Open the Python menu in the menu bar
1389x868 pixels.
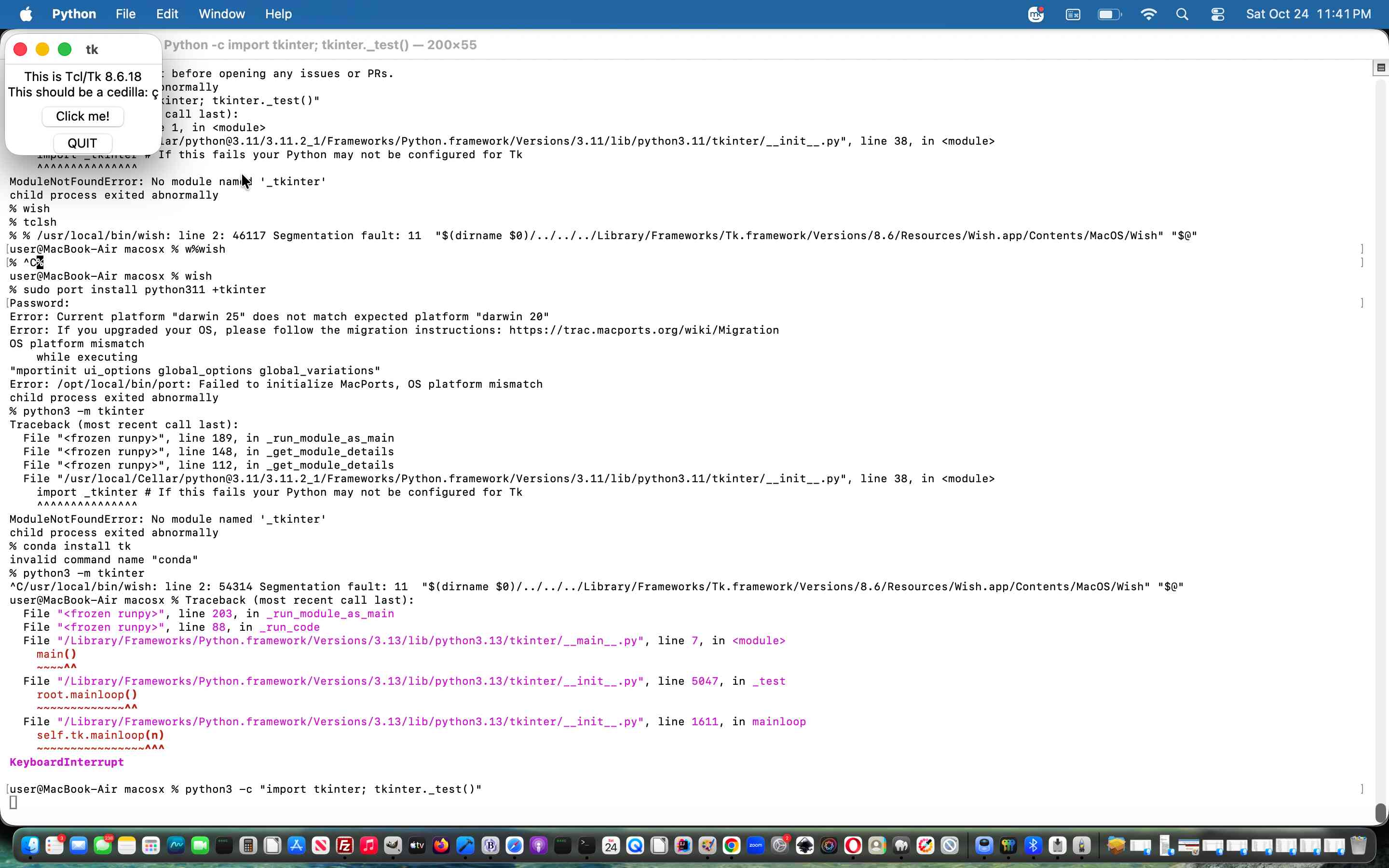pyautogui.click(x=74, y=14)
